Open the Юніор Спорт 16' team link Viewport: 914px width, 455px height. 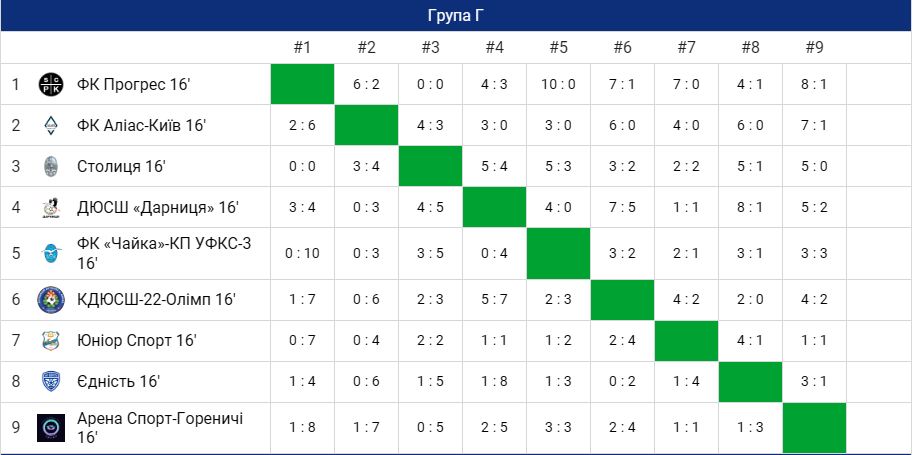coord(137,341)
